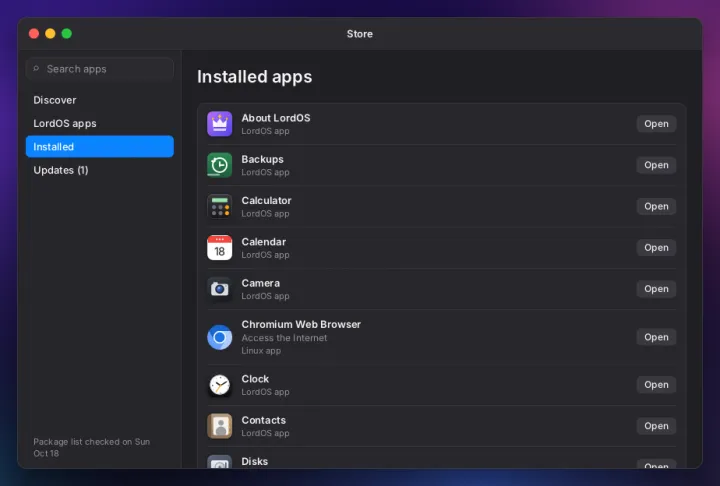This screenshot has height=486, width=720.
Task: Select the Installed sidebar item
Action: 100,147
